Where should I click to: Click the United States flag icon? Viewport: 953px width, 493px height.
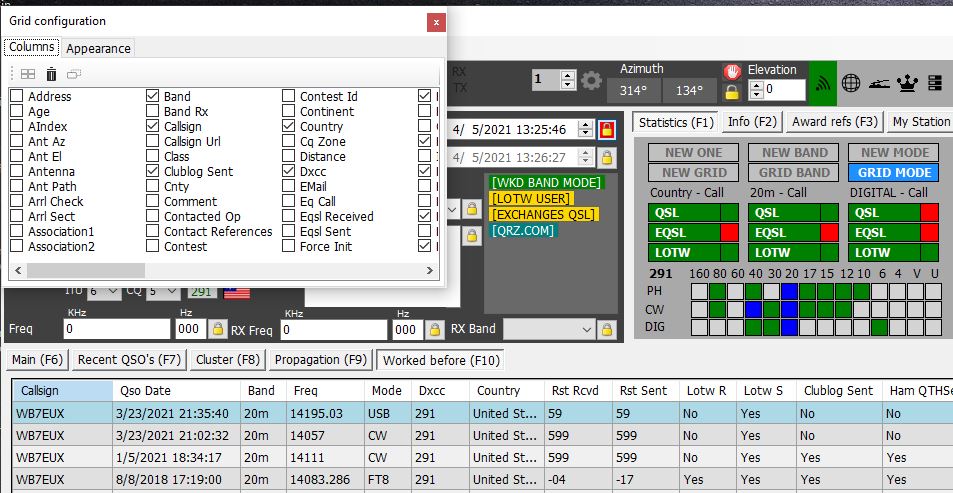click(236, 292)
